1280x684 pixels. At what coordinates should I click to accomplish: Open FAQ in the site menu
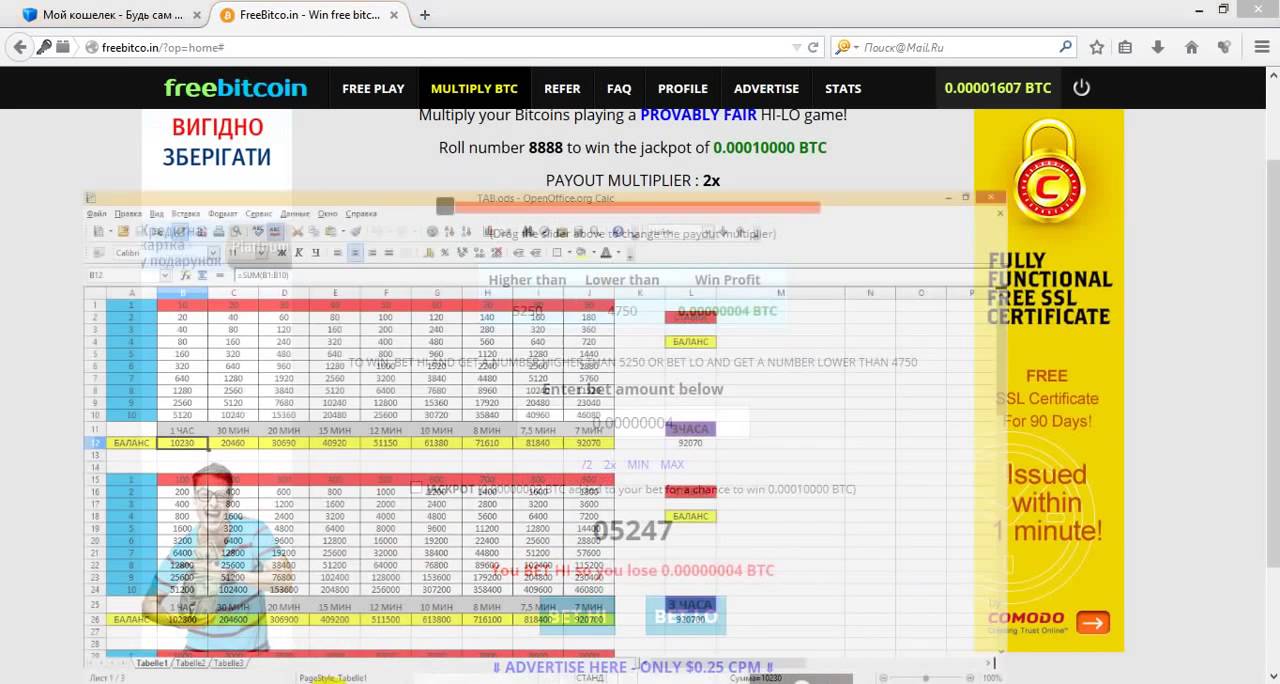click(619, 88)
